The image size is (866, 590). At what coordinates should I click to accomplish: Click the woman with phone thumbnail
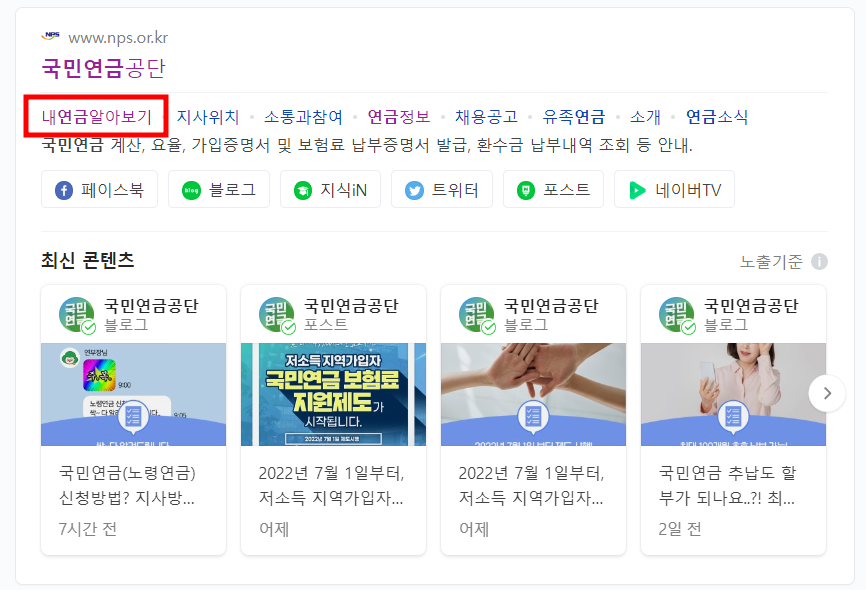point(733,394)
